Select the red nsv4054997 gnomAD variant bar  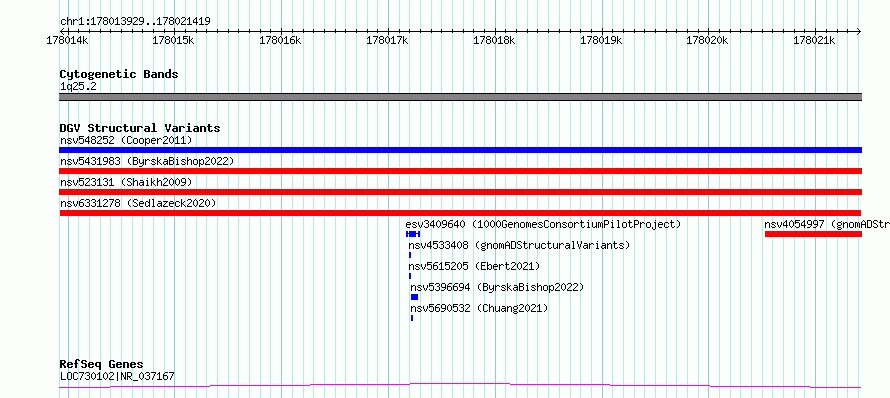(813, 234)
